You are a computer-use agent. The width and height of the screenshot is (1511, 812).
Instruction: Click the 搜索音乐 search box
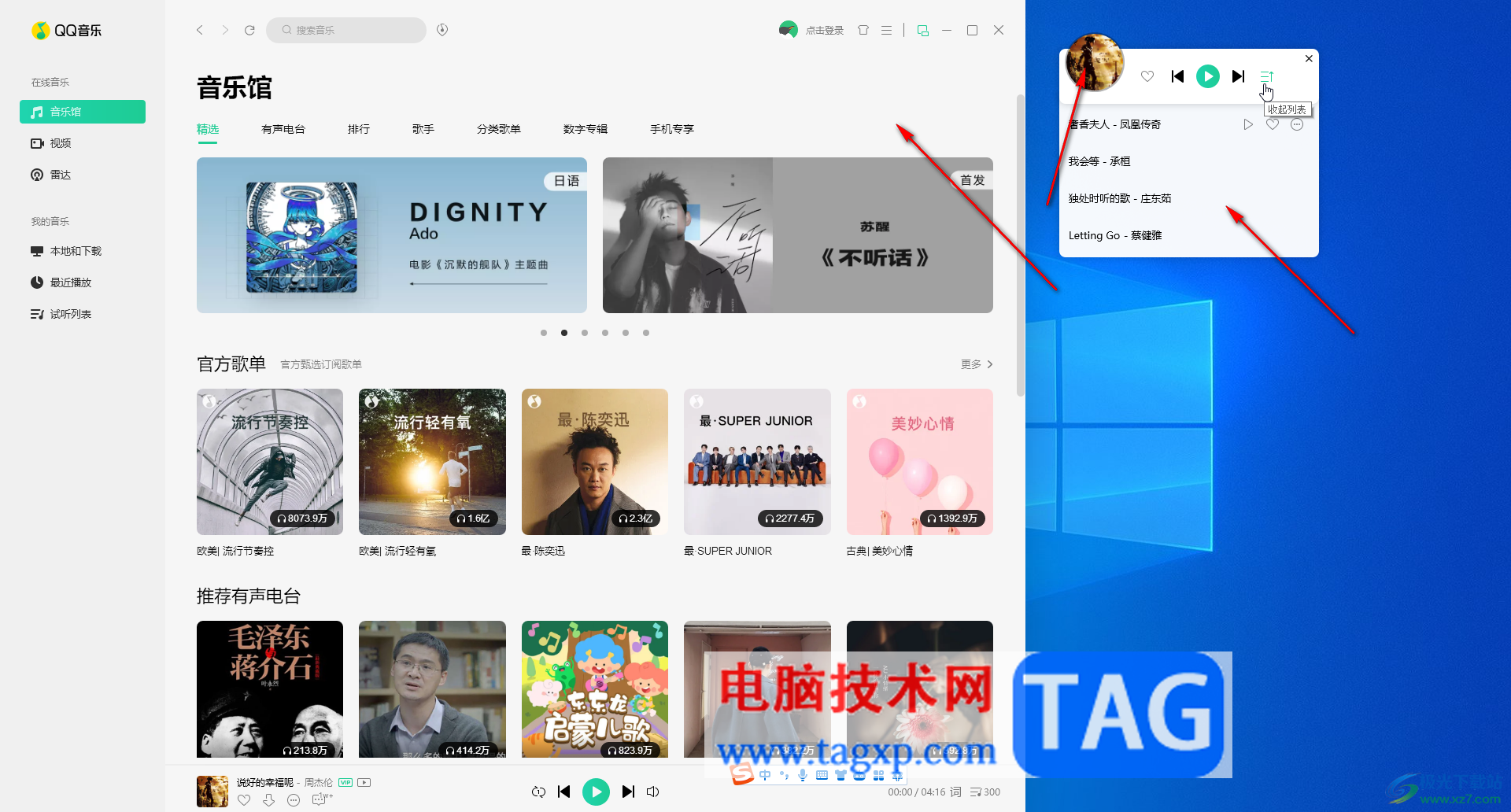point(346,30)
